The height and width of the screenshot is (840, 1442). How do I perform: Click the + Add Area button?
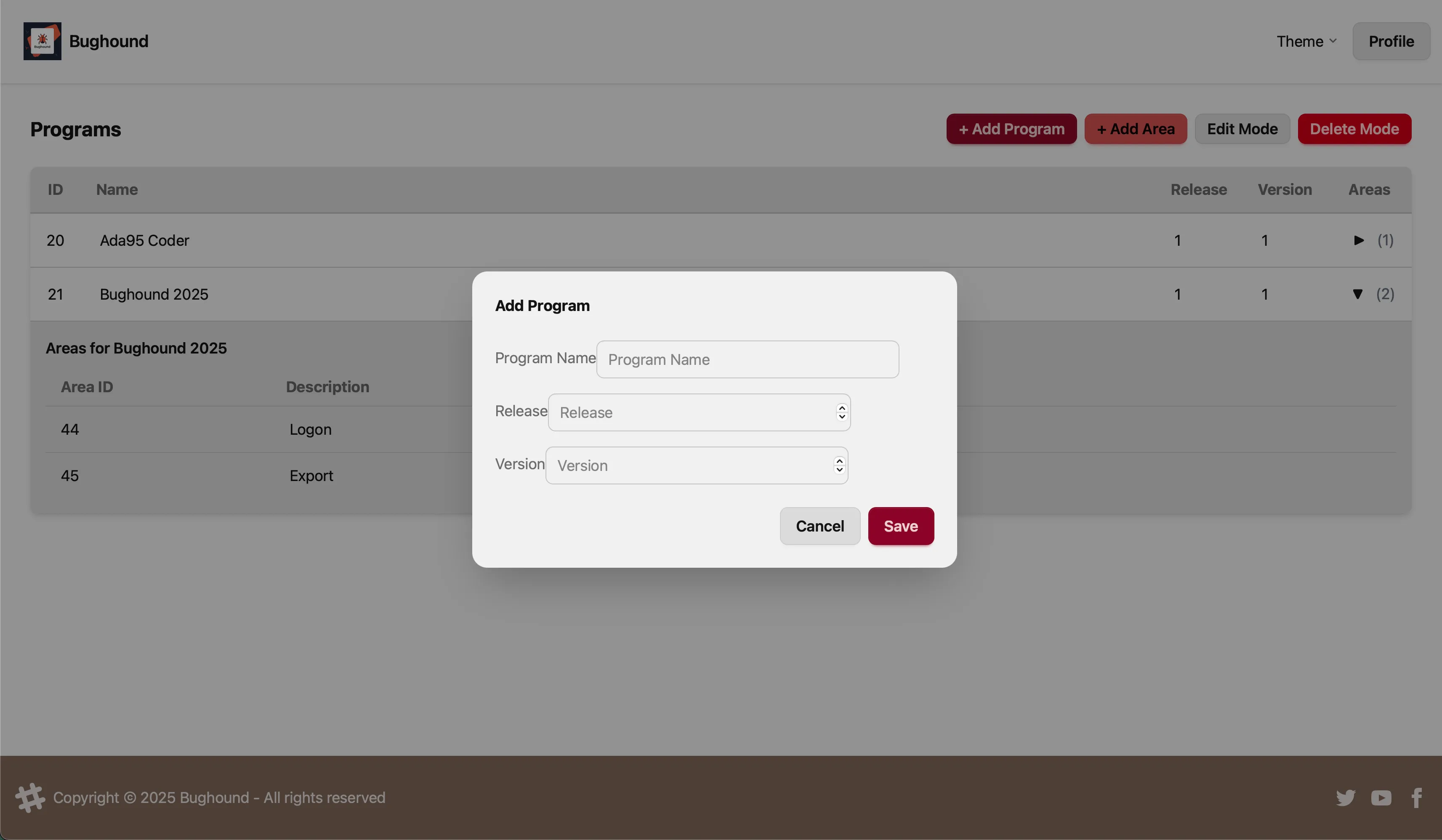pos(1135,129)
